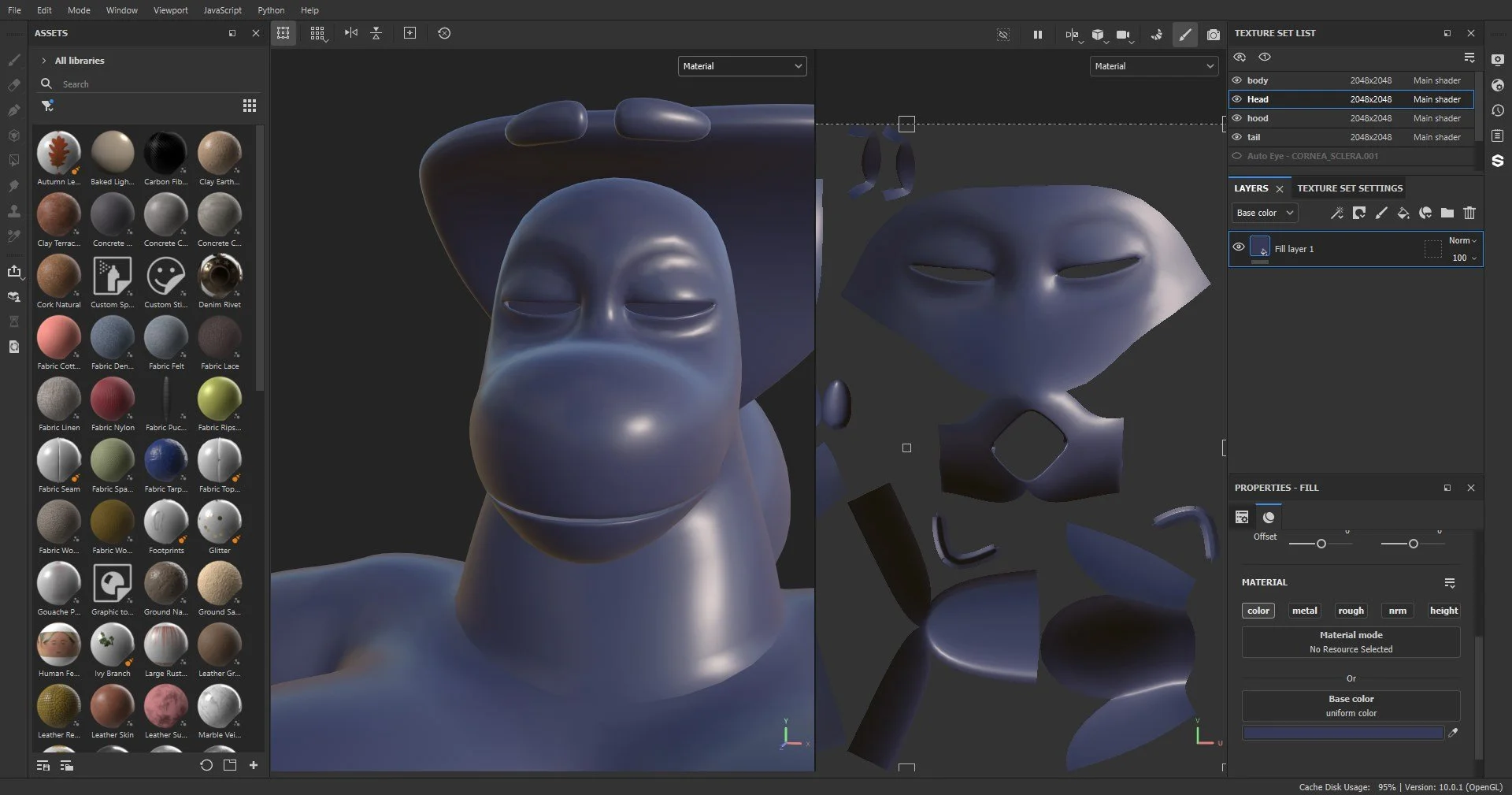Toggle horizontal mirror in viewport toolbar
Viewport: 1512px width, 795px height.
(351, 33)
